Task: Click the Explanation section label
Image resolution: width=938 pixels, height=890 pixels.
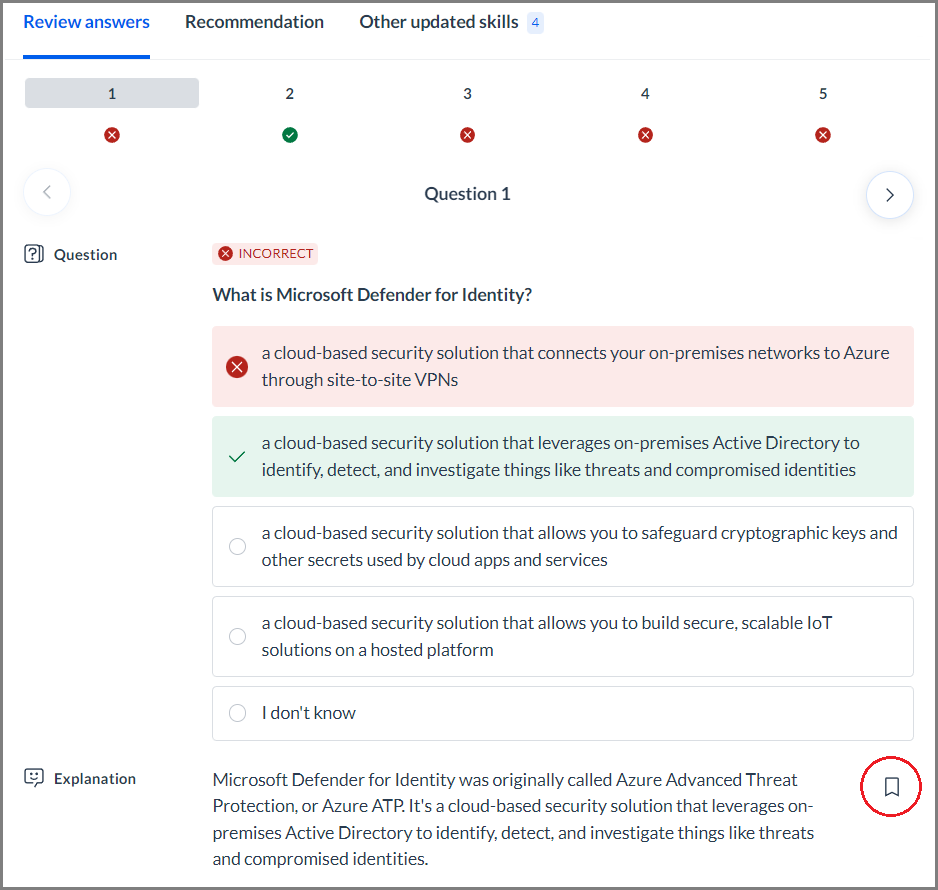Action: point(95,779)
